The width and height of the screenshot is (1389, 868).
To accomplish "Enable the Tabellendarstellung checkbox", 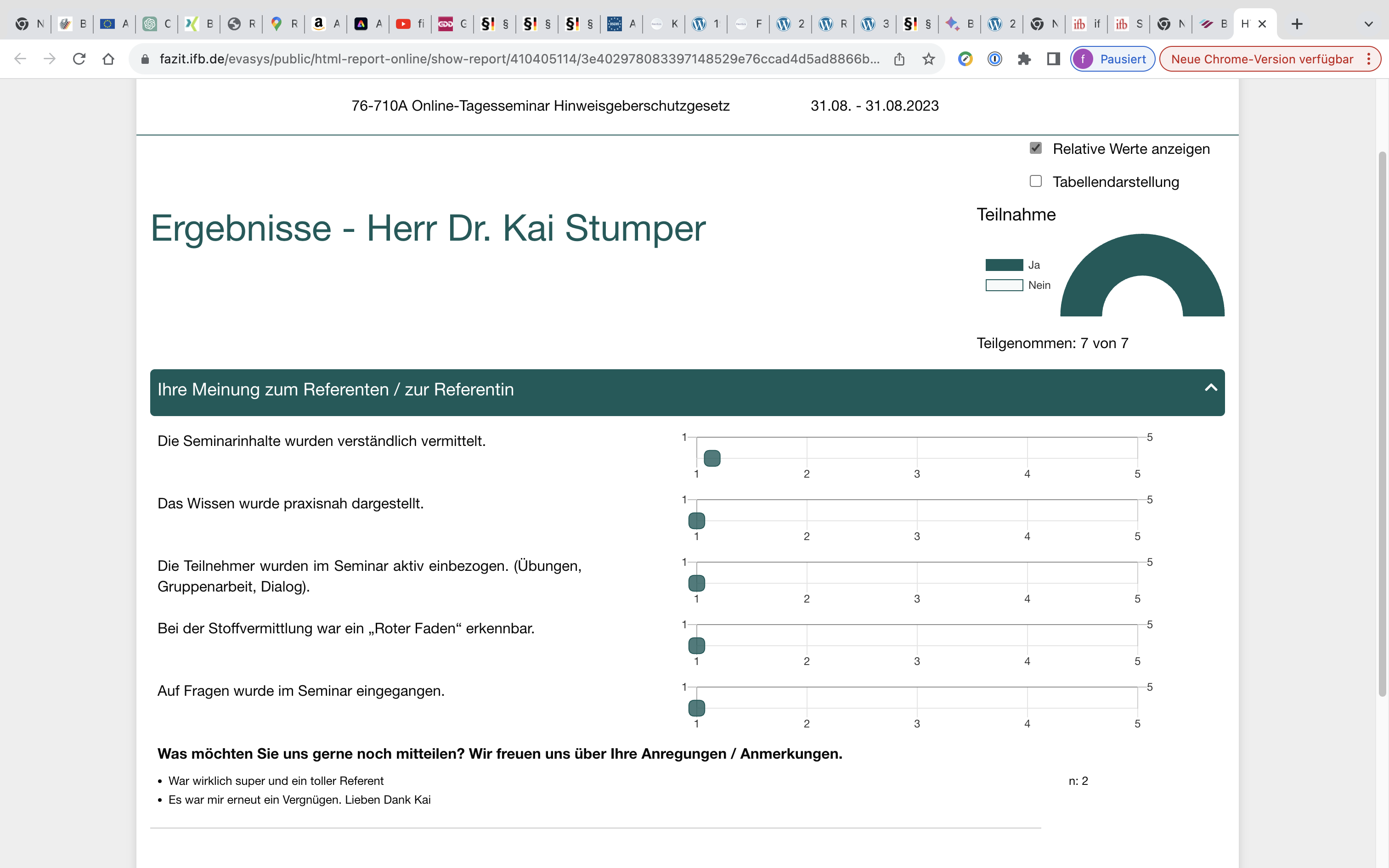I will coord(1035,181).
